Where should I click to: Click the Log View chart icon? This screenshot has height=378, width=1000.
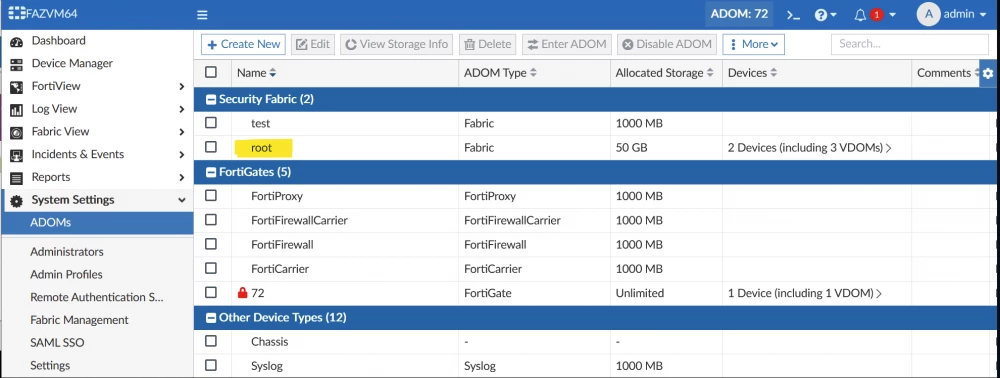pyautogui.click(x=17, y=110)
